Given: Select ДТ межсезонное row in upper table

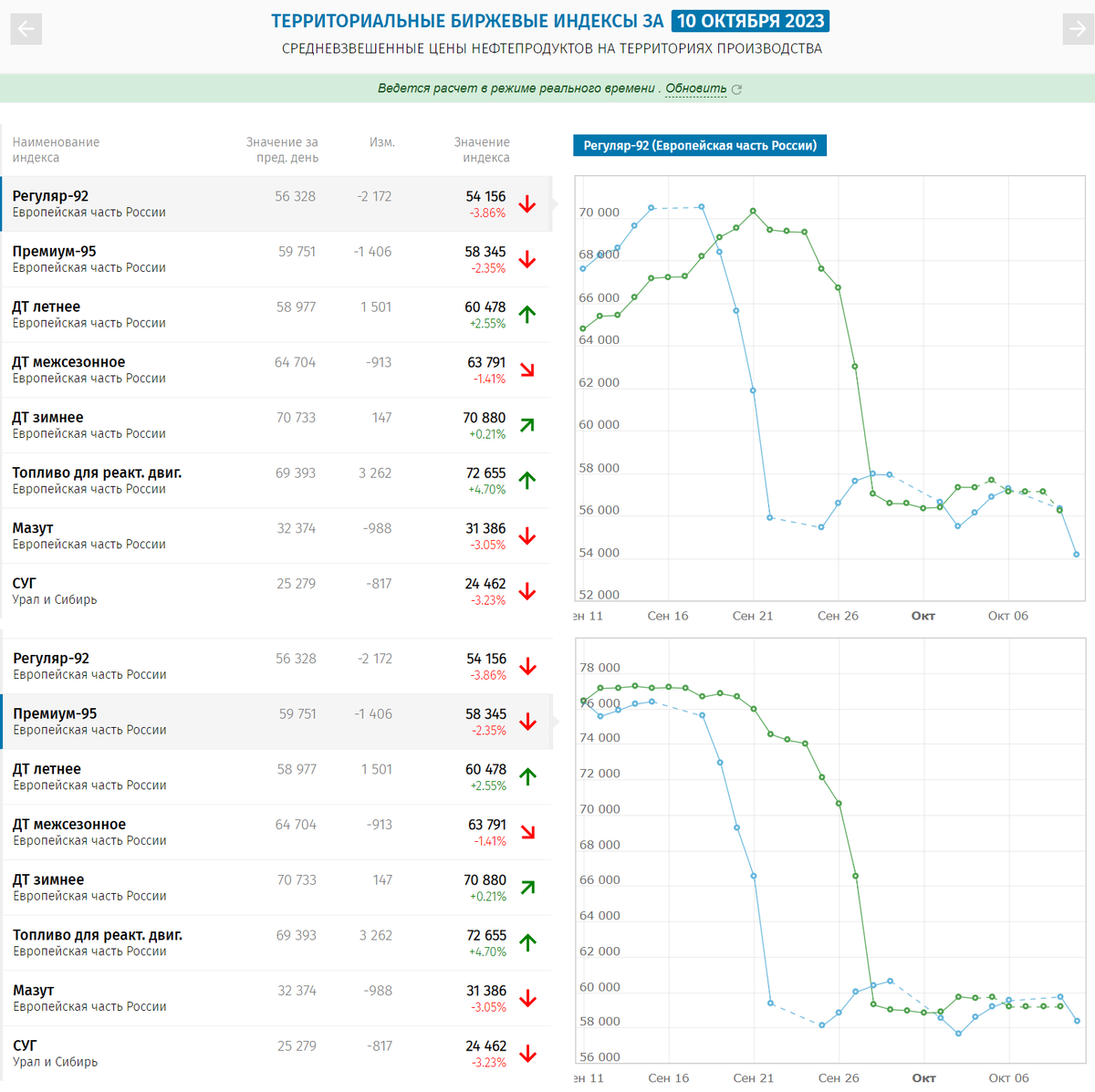Looking at the screenshot, I should 276,370.
